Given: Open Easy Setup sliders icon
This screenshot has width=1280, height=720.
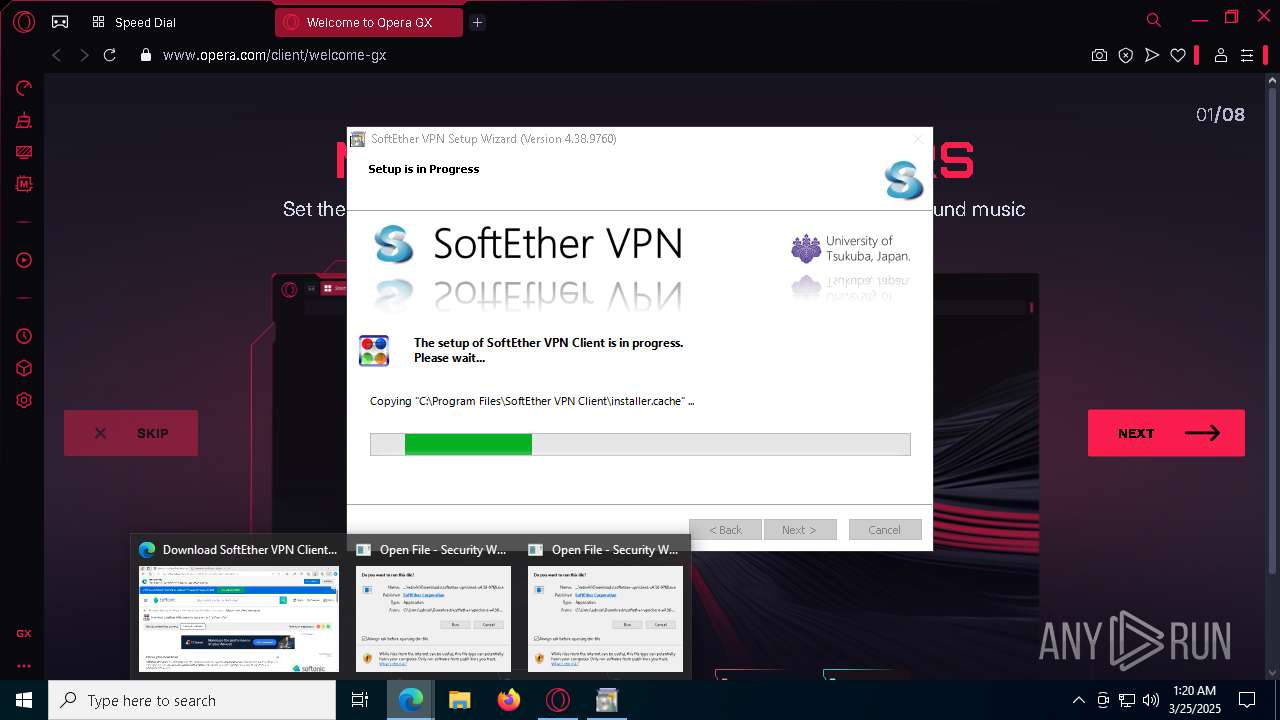Looking at the screenshot, I should click(x=1246, y=55).
